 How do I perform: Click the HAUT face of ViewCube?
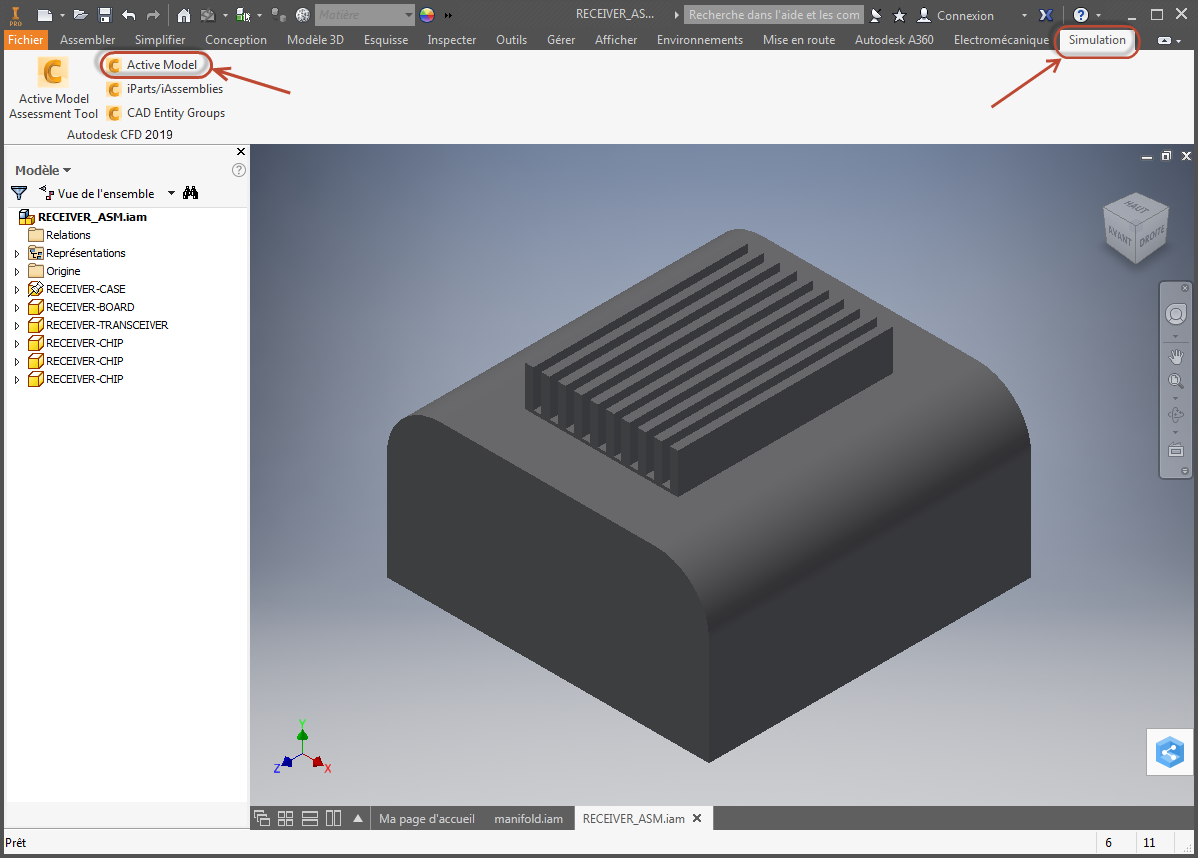tap(1136, 207)
